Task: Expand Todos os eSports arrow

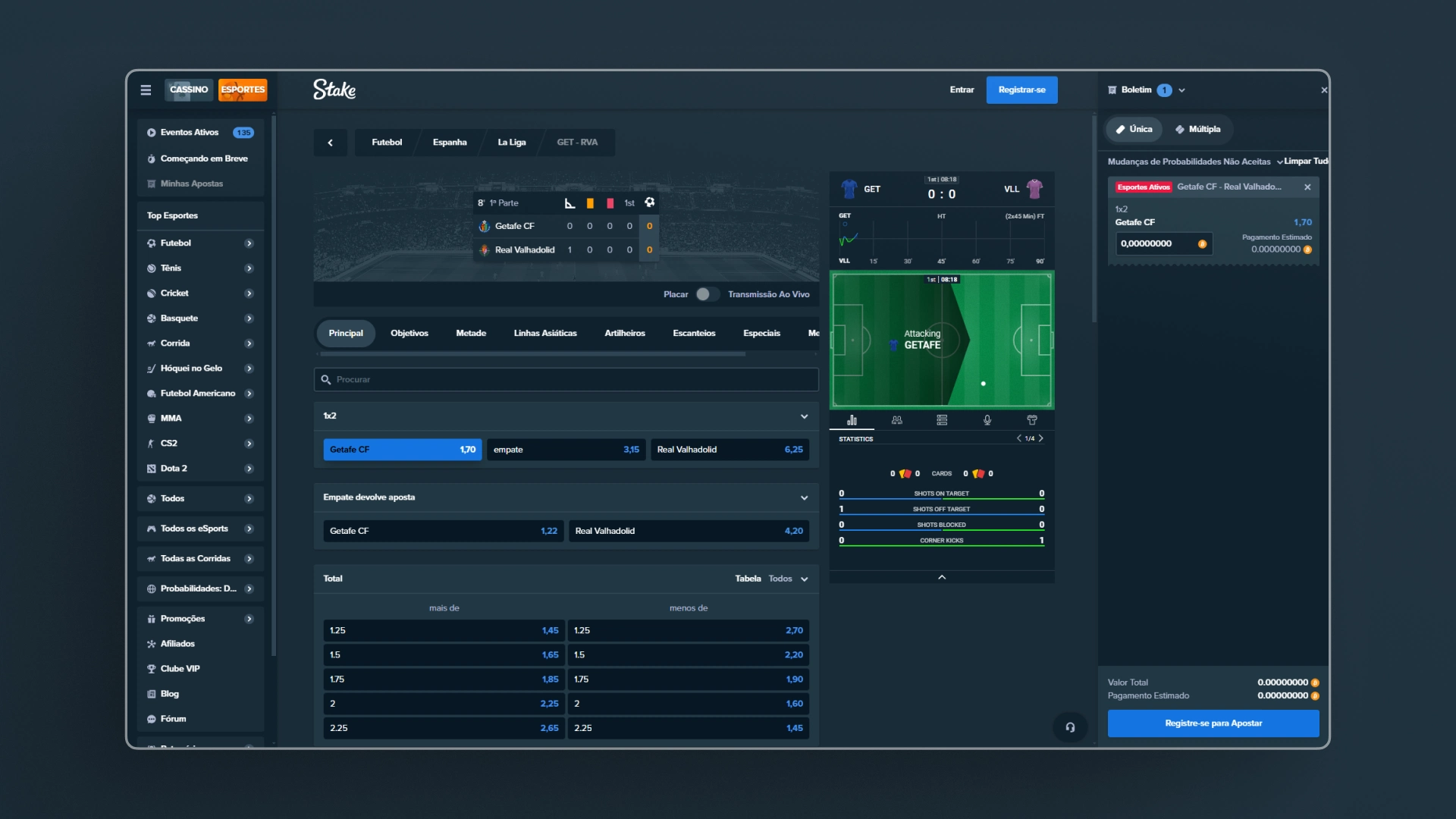Action: click(249, 529)
